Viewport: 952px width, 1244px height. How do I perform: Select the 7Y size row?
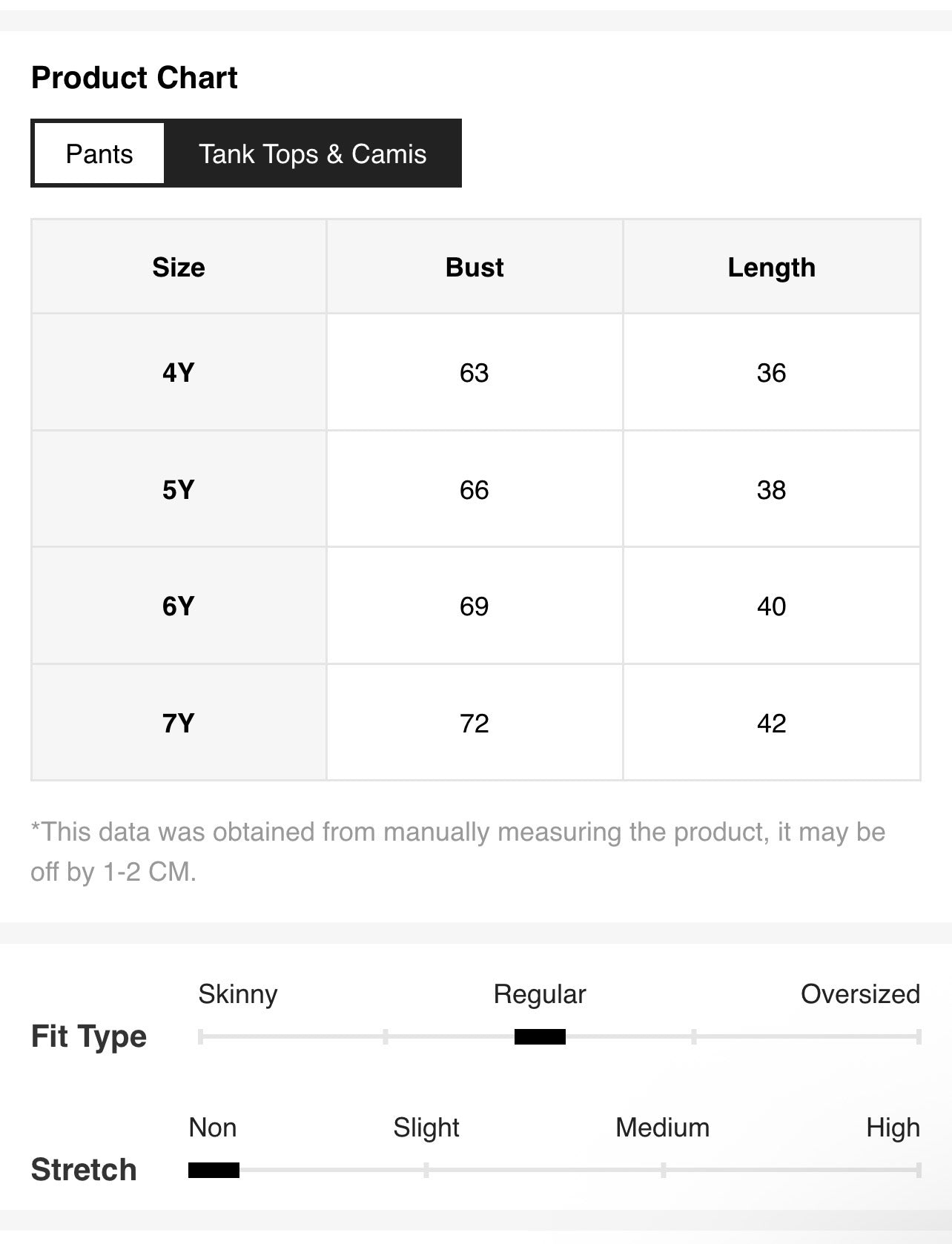coord(475,723)
